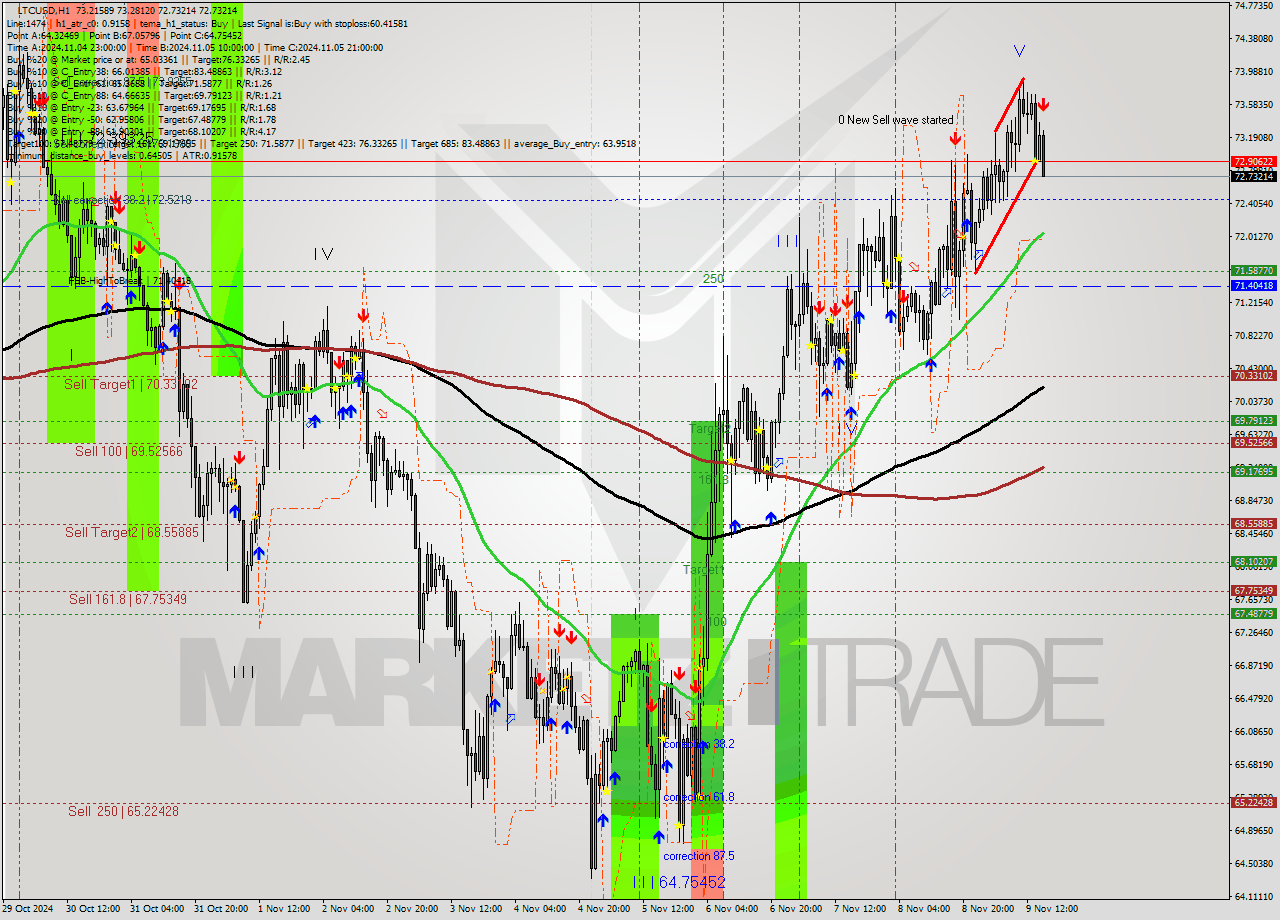Click the '8 Nov 20:00' time label

(x=988, y=910)
